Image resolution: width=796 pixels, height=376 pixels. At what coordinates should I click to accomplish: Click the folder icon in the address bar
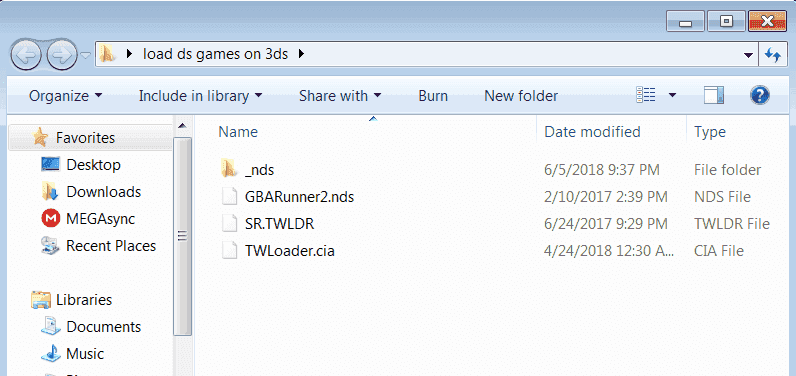[106, 53]
